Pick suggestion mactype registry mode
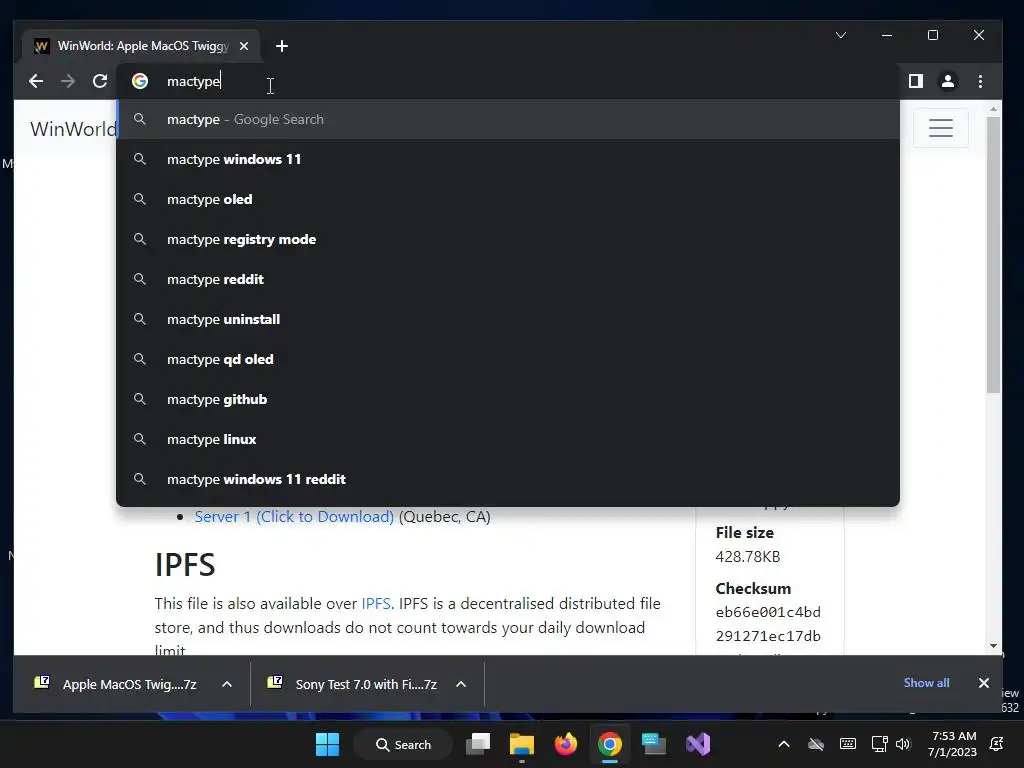1024x768 pixels. tap(508, 240)
